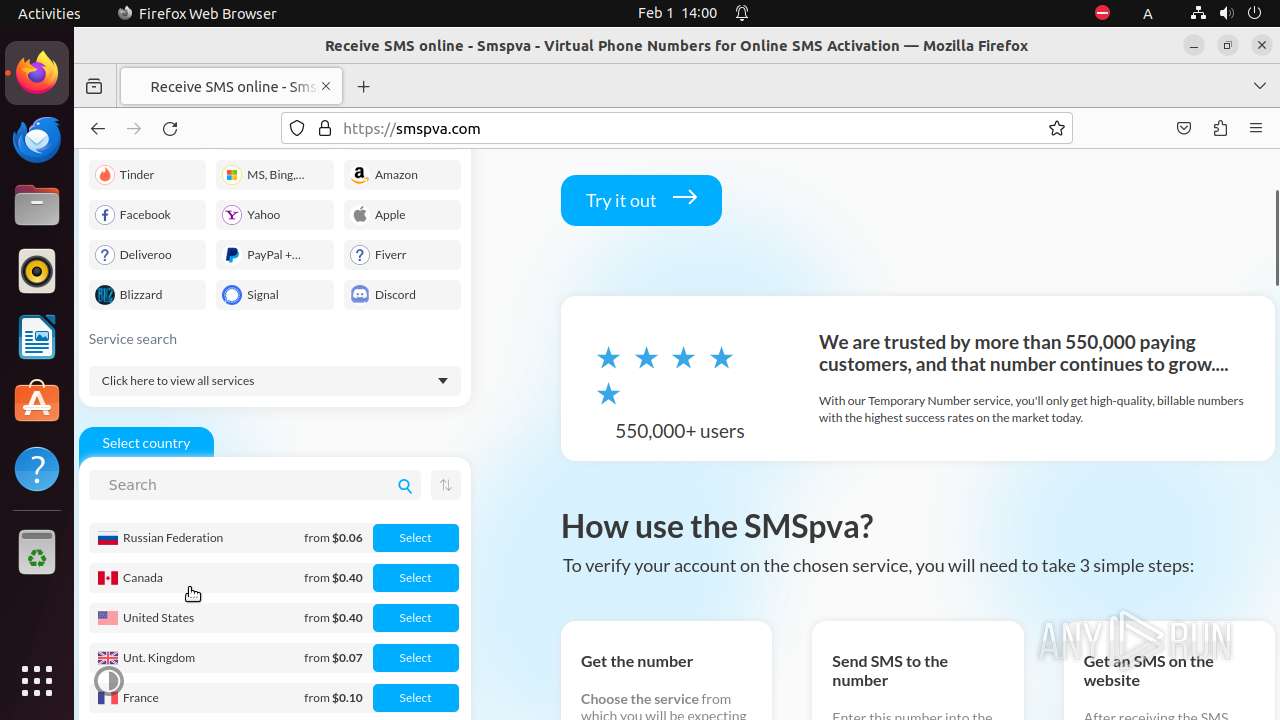Choose the Yahoo service
The width and height of the screenshot is (1280, 720).
pyautogui.click(x=275, y=215)
